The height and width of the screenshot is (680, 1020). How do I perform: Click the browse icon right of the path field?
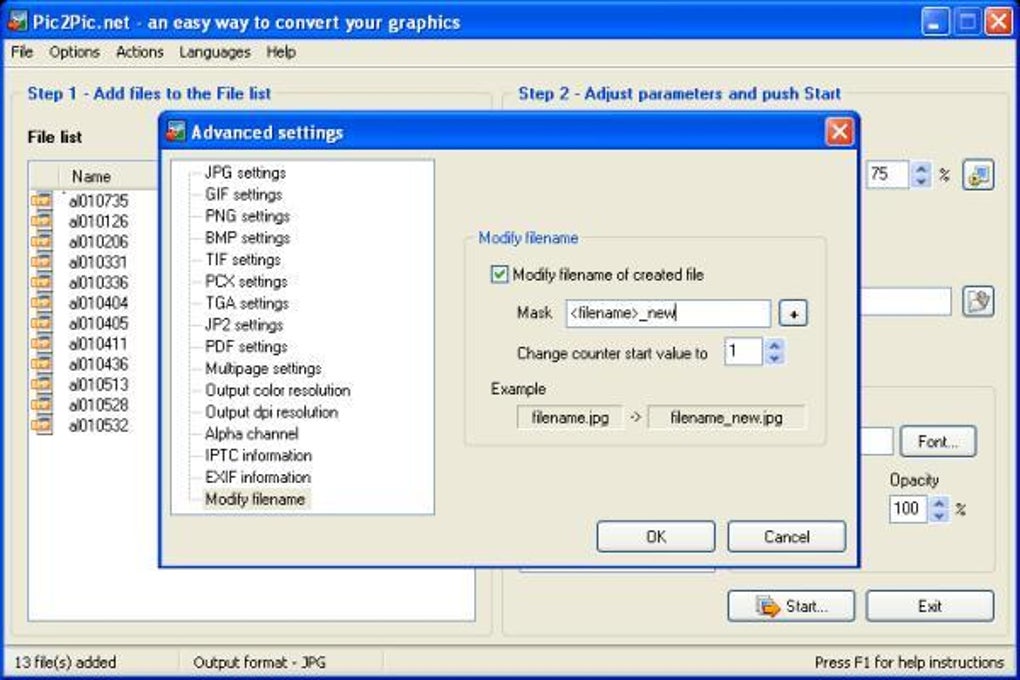click(x=978, y=301)
